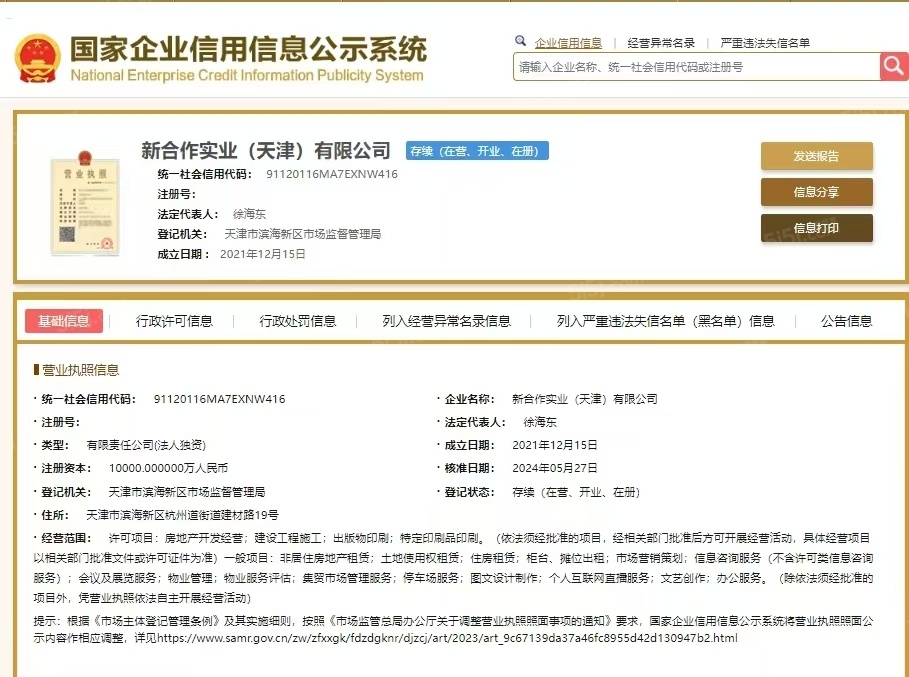Open the 行政许可信息 tab
The width and height of the screenshot is (909, 677).
pyautogui.click(x=174, y=321)
